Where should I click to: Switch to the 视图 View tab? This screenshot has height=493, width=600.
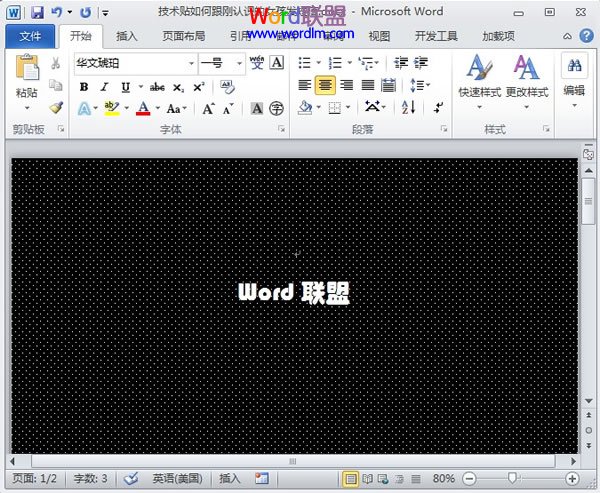(379, 36)
